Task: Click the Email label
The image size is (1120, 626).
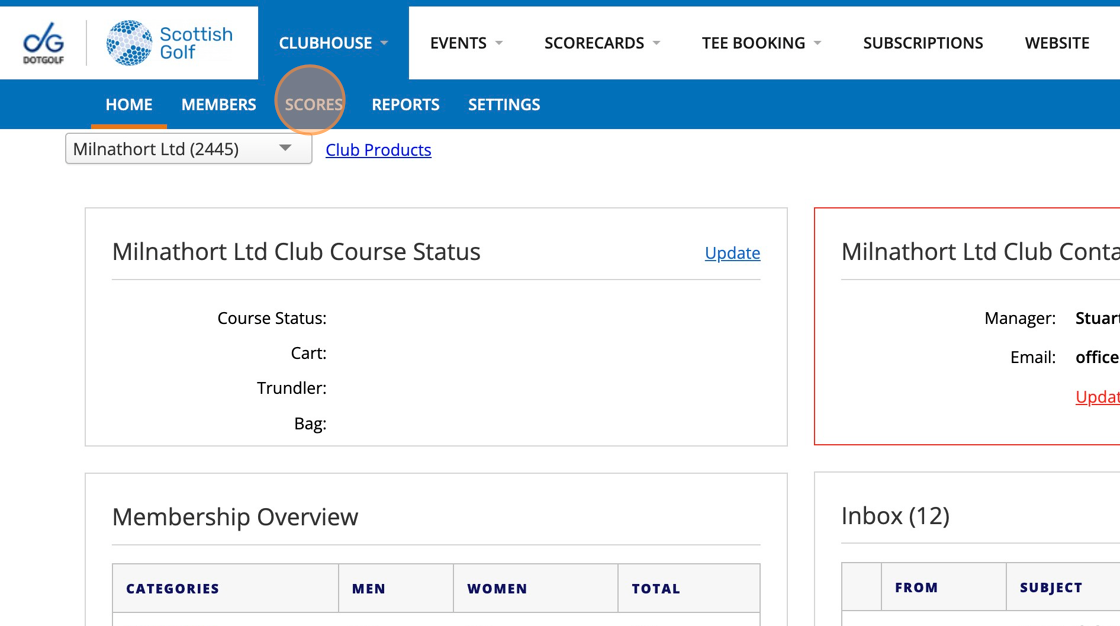Action: (1033, 357)
